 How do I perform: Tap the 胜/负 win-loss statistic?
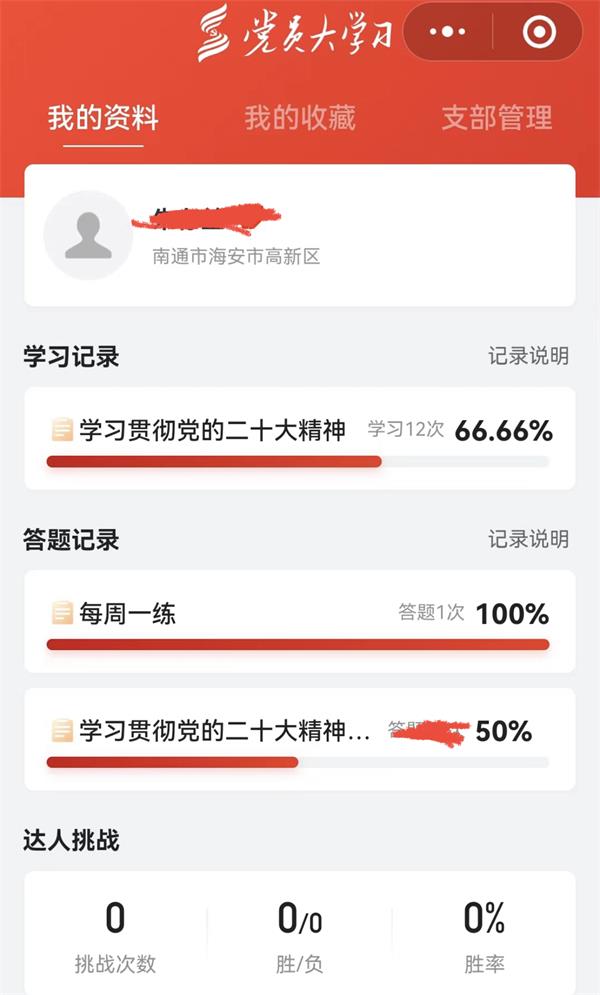[x=299, y=935]
